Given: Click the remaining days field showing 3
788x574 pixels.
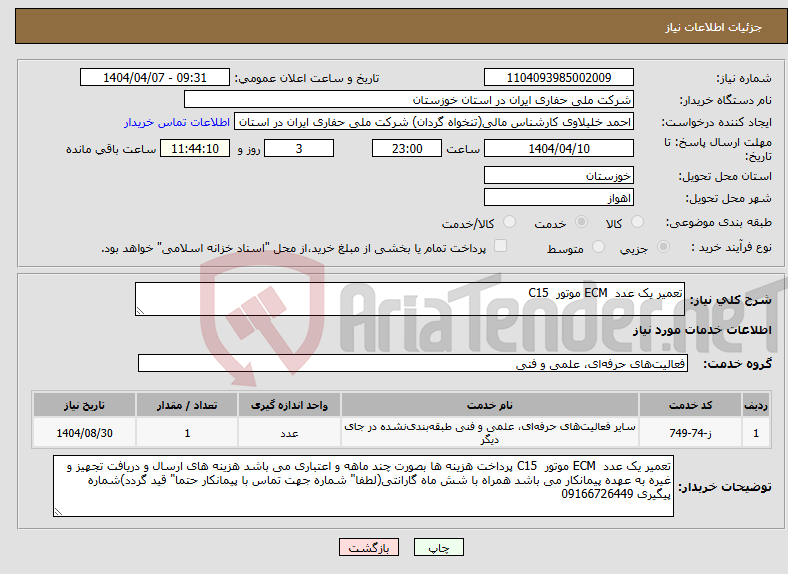Looking at the screenshot, I should (299, 148).
